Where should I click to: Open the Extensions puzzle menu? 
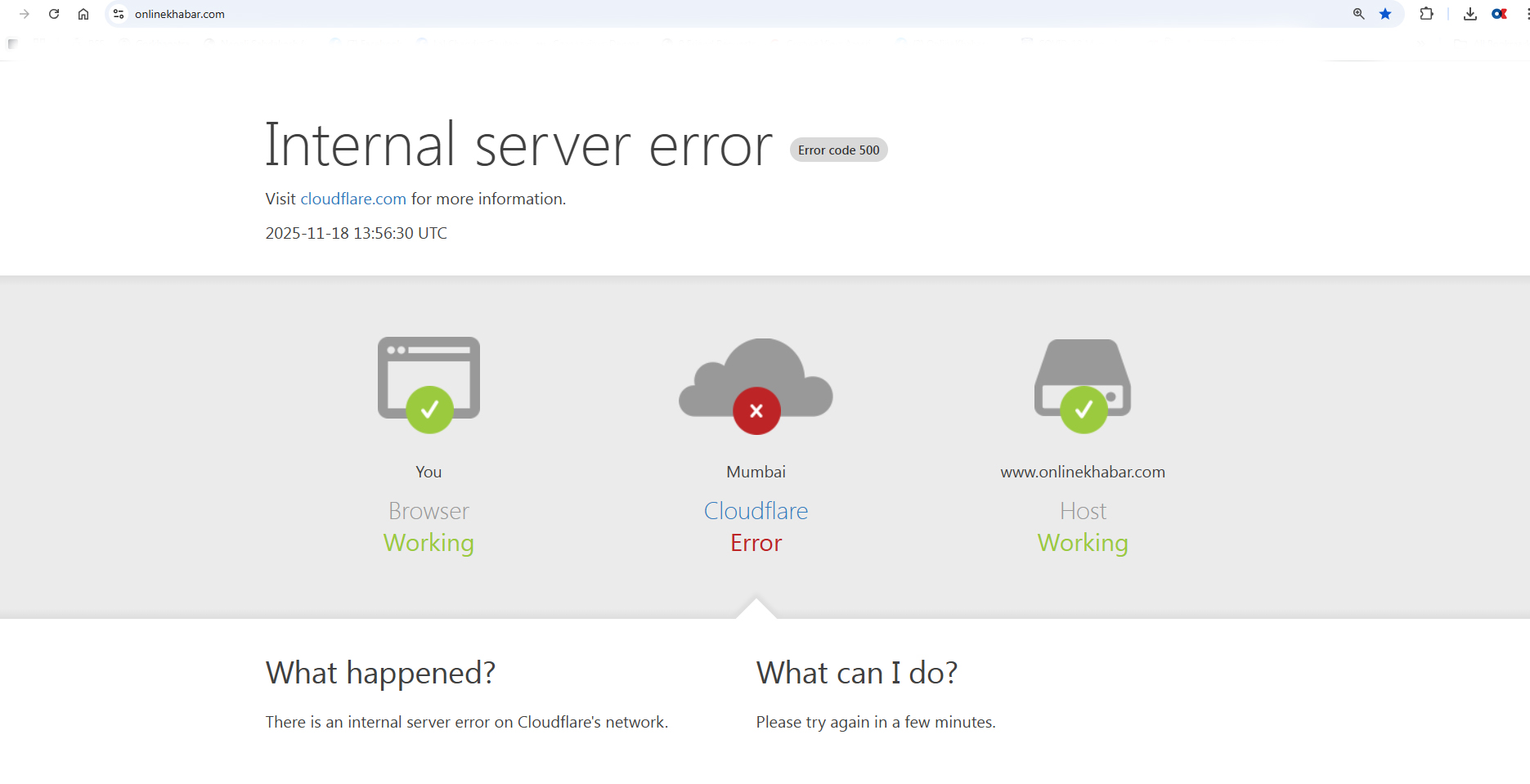pos(1426,14)
